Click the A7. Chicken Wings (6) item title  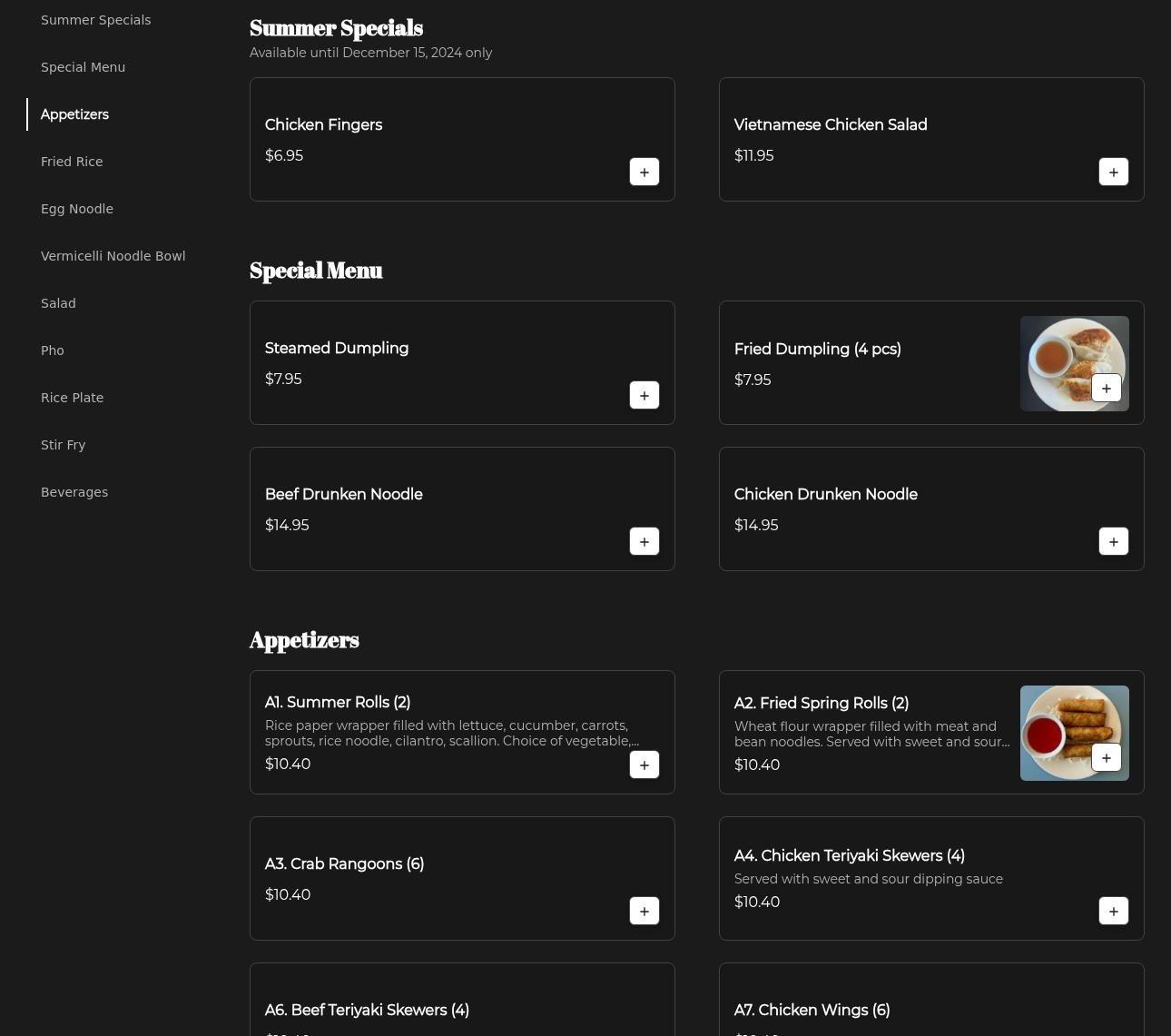812,1010
